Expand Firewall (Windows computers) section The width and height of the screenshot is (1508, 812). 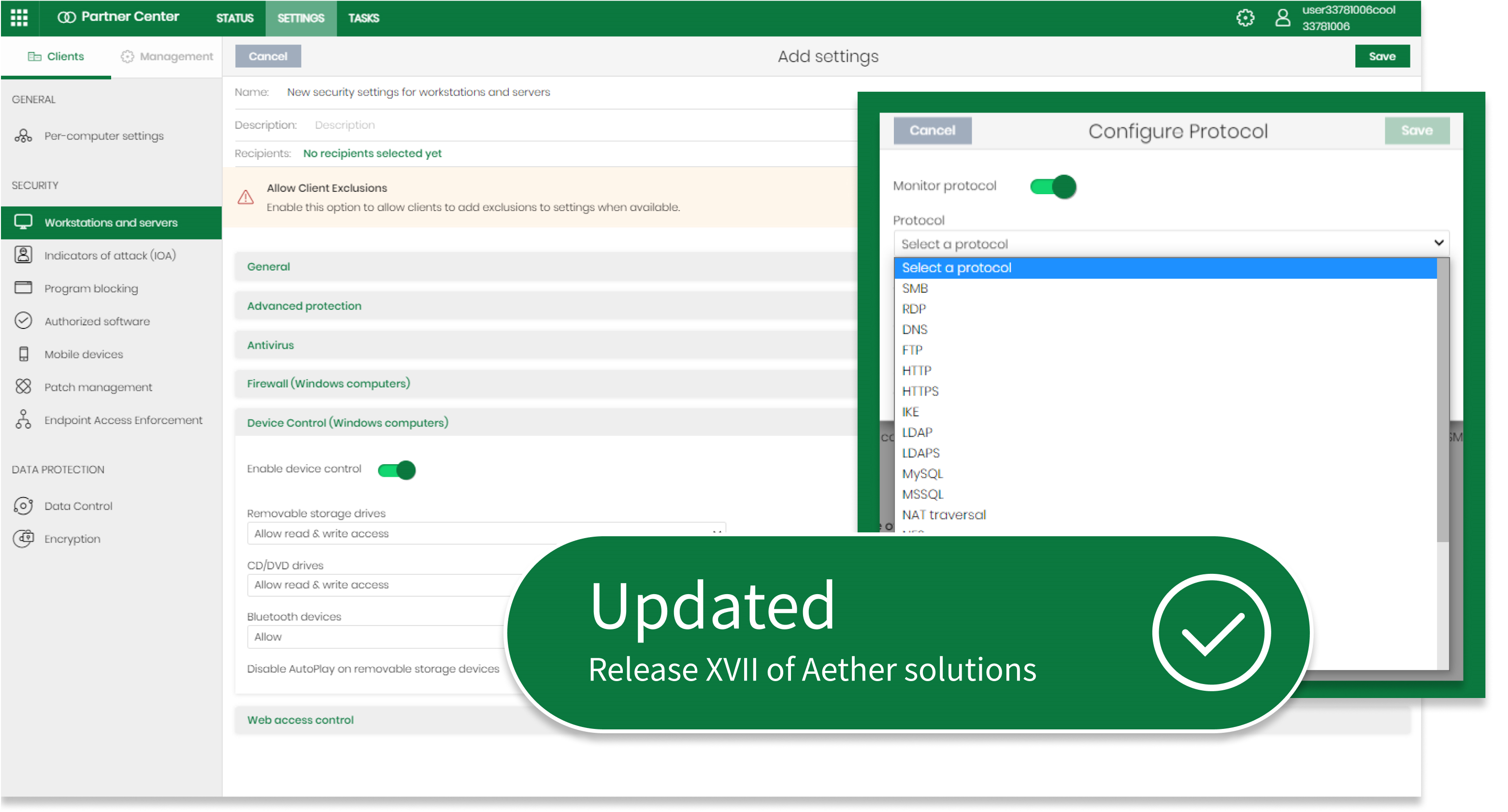(x=546, y=384)
